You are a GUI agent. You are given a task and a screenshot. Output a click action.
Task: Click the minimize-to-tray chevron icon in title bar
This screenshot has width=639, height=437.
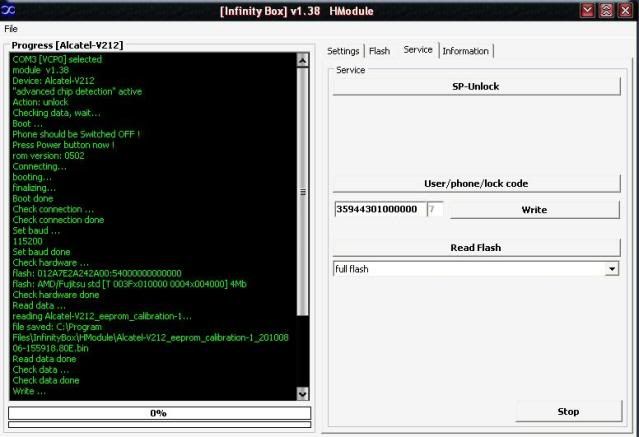[x=589, y=10]
